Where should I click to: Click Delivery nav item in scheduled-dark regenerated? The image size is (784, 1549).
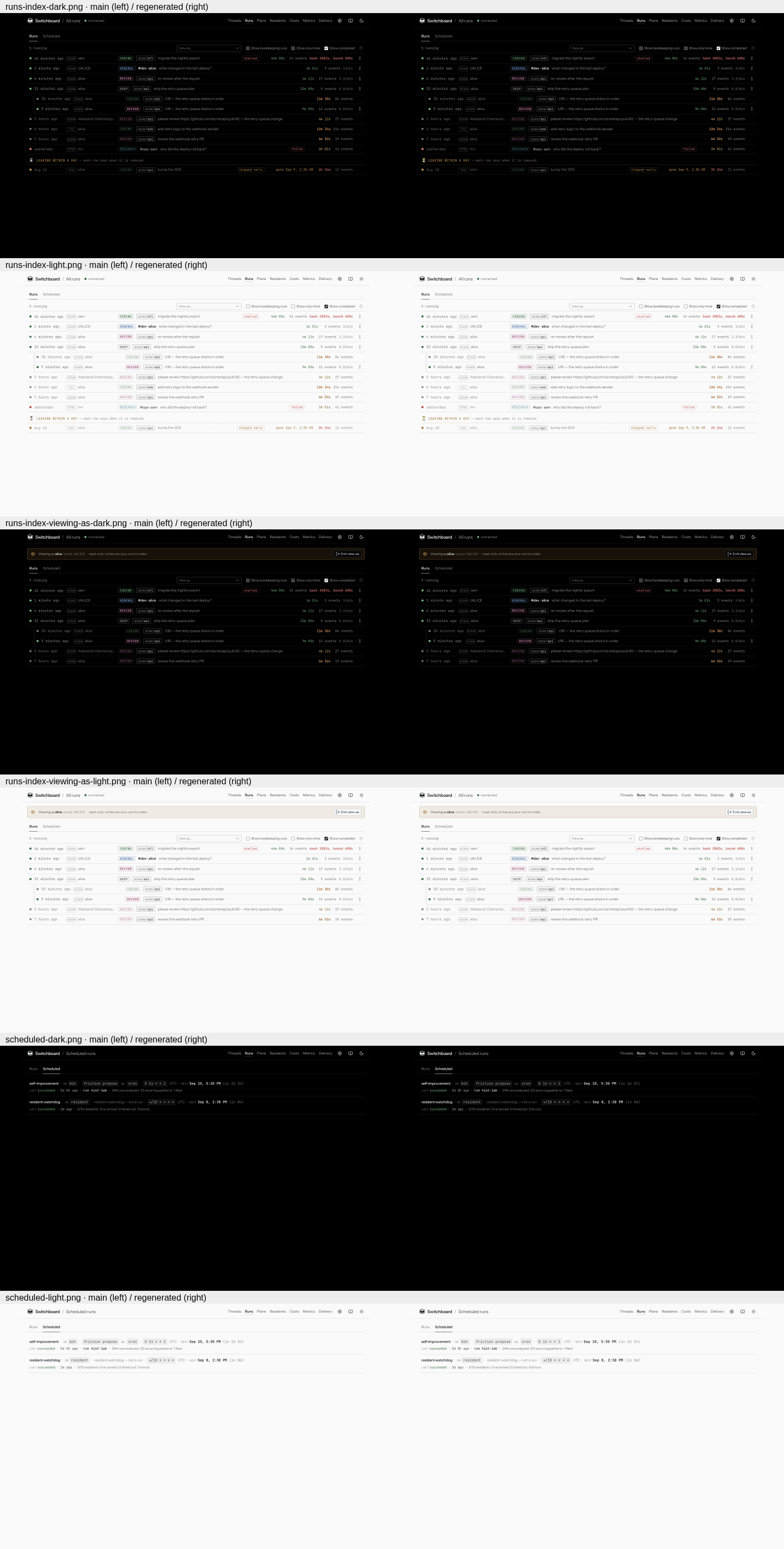pos(717,1053)
